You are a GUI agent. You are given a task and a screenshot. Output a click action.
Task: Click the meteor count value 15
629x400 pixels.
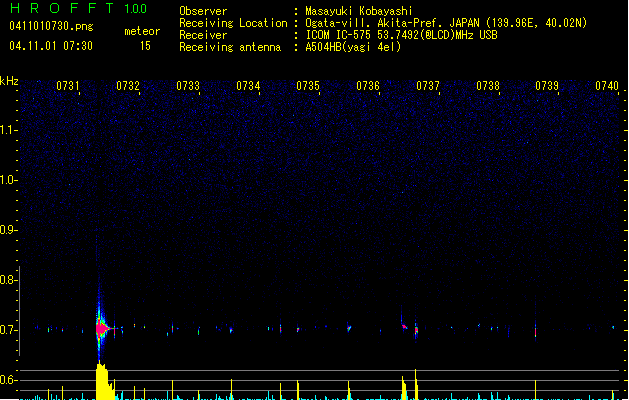[145, 46]
